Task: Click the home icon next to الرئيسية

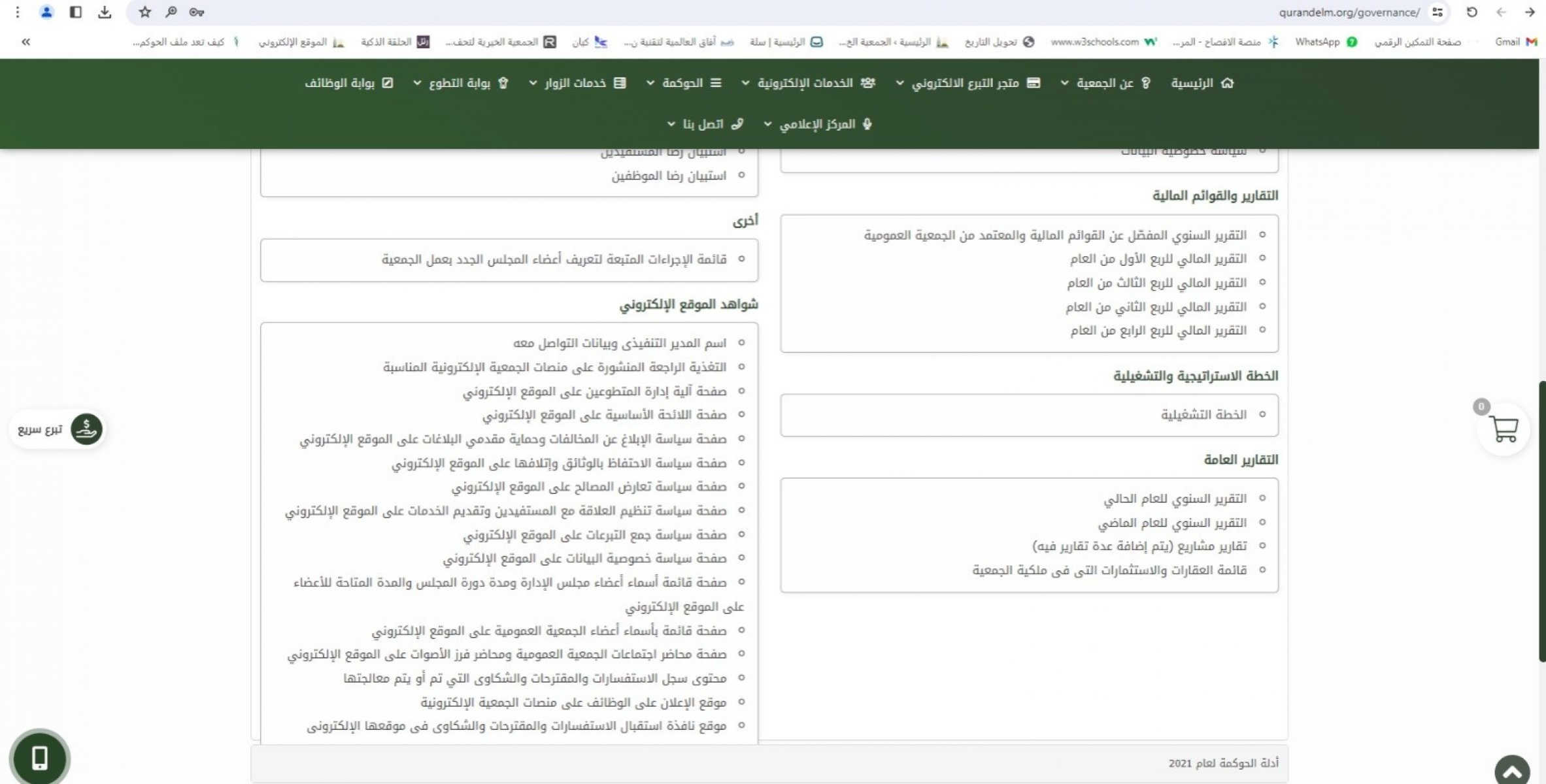Action: click(x=1227, y=83)
